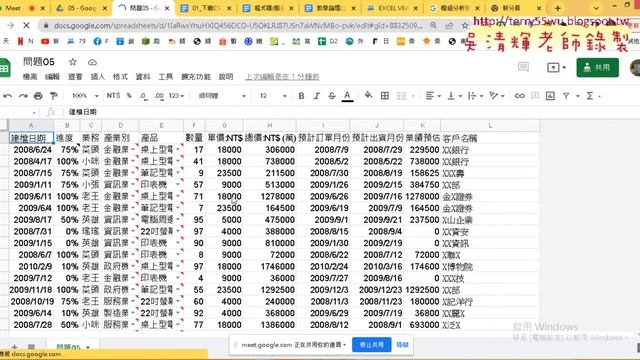The width and height of the screenshot is (640, 360).
Task: Open the text wrapping dropdown
Action: coord(476,96)
